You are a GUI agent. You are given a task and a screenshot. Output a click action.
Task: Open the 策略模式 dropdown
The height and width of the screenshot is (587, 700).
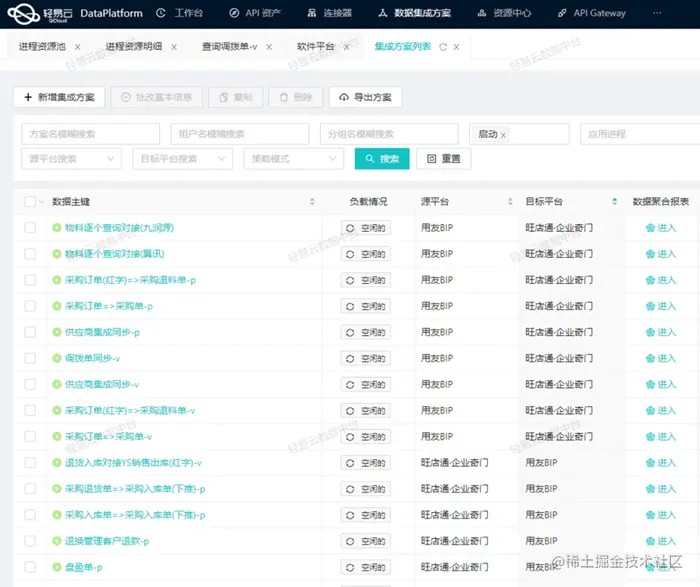coord(293,158)
